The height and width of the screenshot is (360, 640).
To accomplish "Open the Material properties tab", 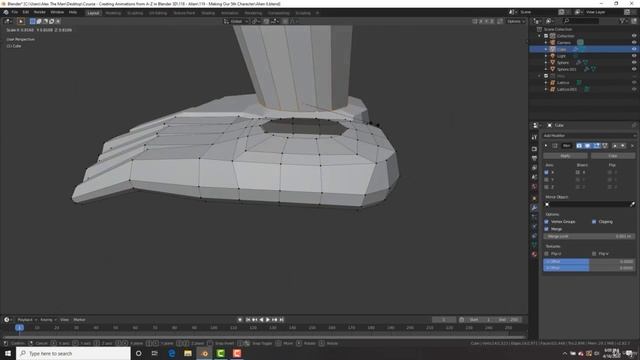I will tap(534, 254).
